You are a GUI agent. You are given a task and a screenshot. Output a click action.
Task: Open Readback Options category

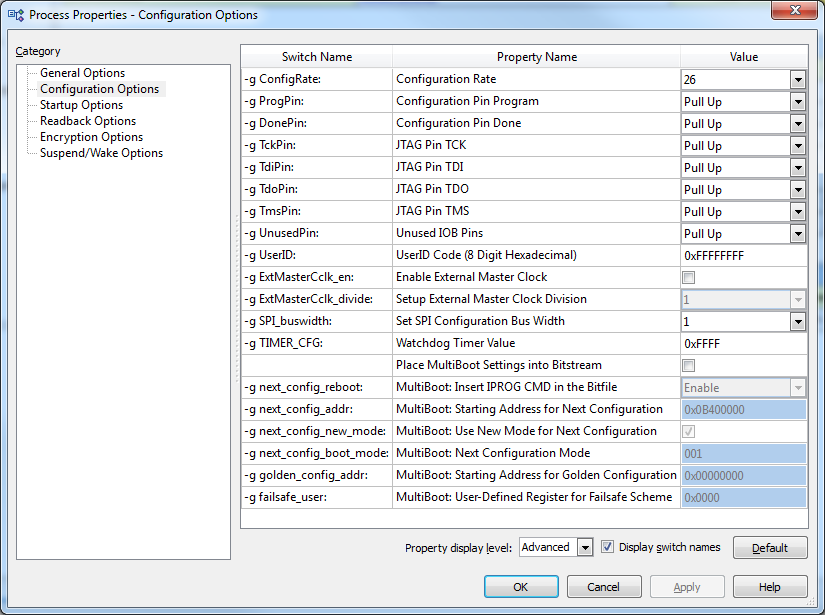tap(88, 121)
